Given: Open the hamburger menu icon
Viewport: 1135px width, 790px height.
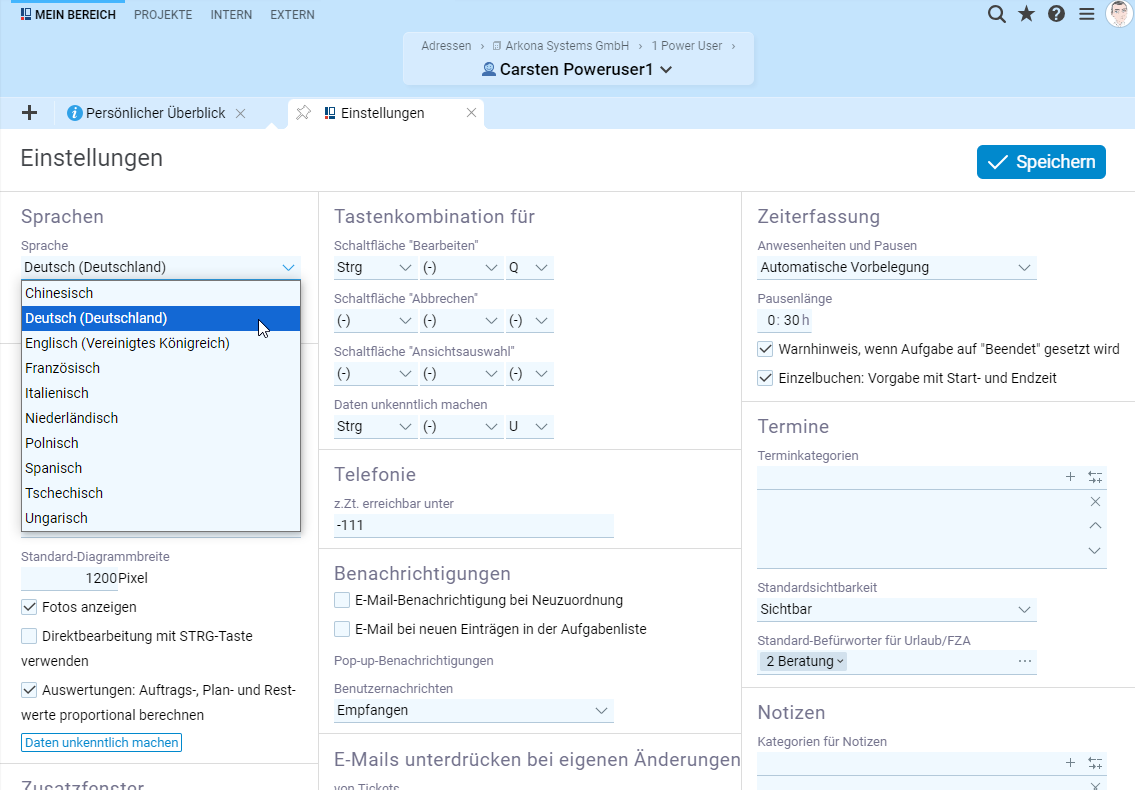Looking at the screenshot, I should (1087, 14).
